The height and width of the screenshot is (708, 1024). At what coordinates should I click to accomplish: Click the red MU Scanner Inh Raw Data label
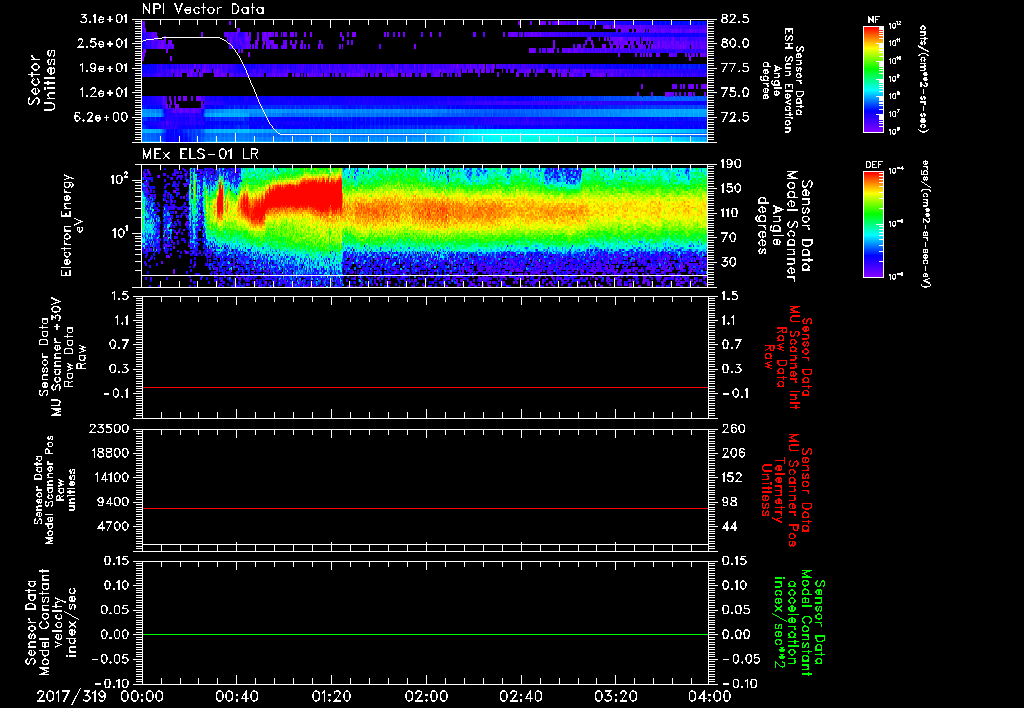(786, 357)
